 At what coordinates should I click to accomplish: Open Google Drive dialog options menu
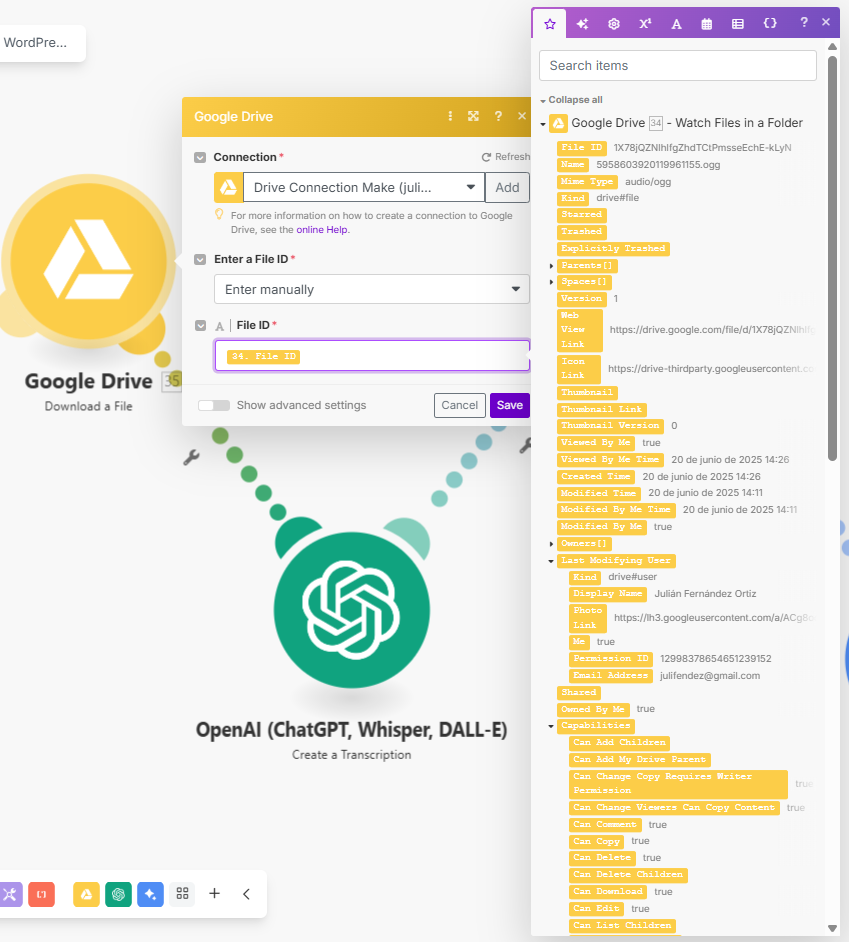tap(450, 116)
